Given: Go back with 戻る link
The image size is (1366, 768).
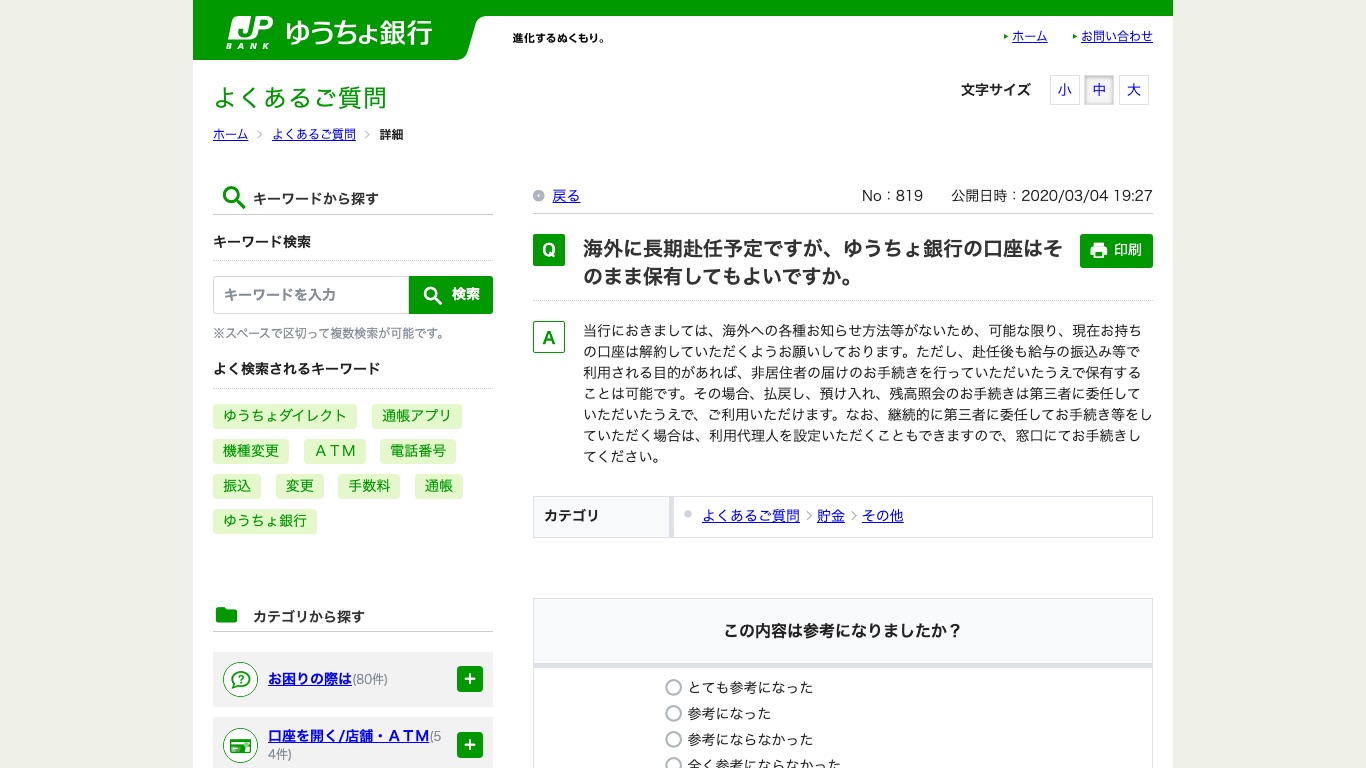Looking at the screenshot, I should click(x=566, y=196).
